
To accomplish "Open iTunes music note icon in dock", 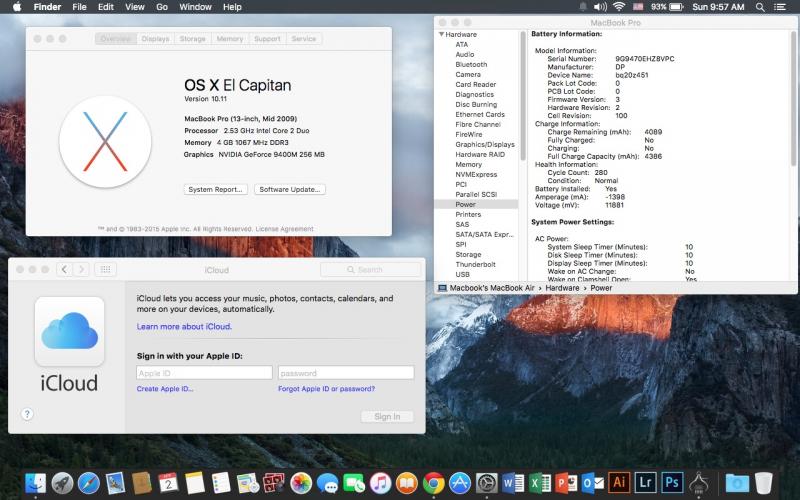I will [x=381, y=482].
